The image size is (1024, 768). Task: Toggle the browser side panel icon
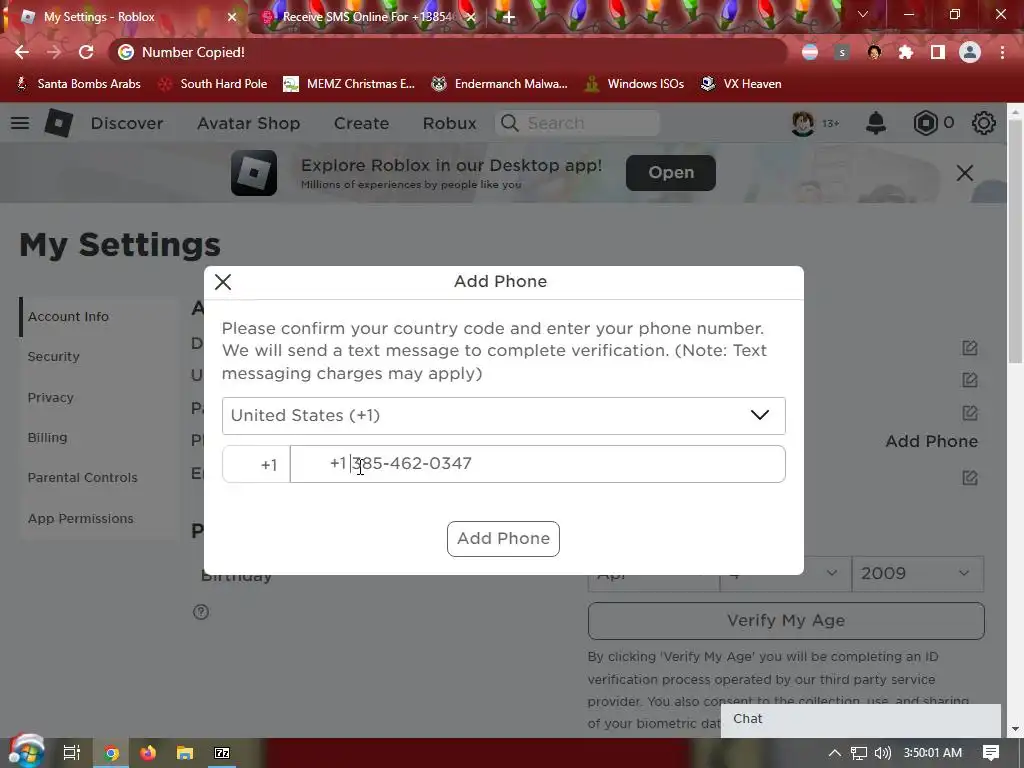(x=938, y=52)
